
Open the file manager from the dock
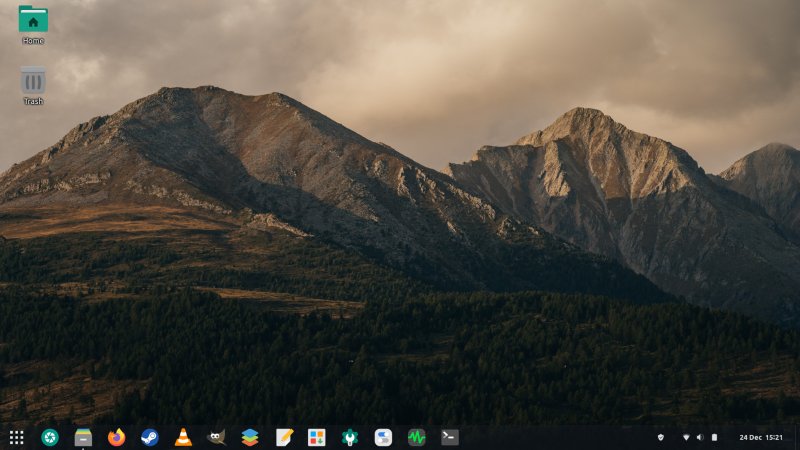[x=83, y=437]
